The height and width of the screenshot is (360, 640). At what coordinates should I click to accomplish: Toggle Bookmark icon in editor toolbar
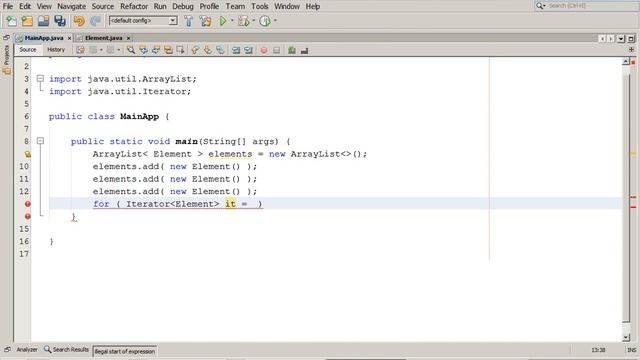click(220, 50)
